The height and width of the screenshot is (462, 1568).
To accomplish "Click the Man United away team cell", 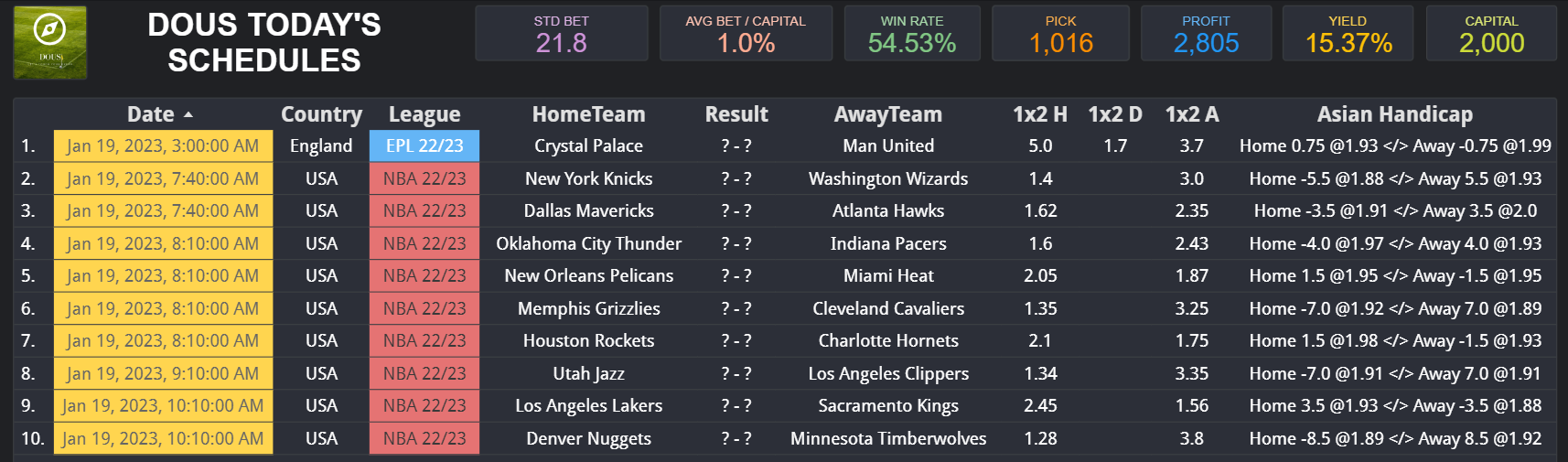I will click(x=887, y=146).
